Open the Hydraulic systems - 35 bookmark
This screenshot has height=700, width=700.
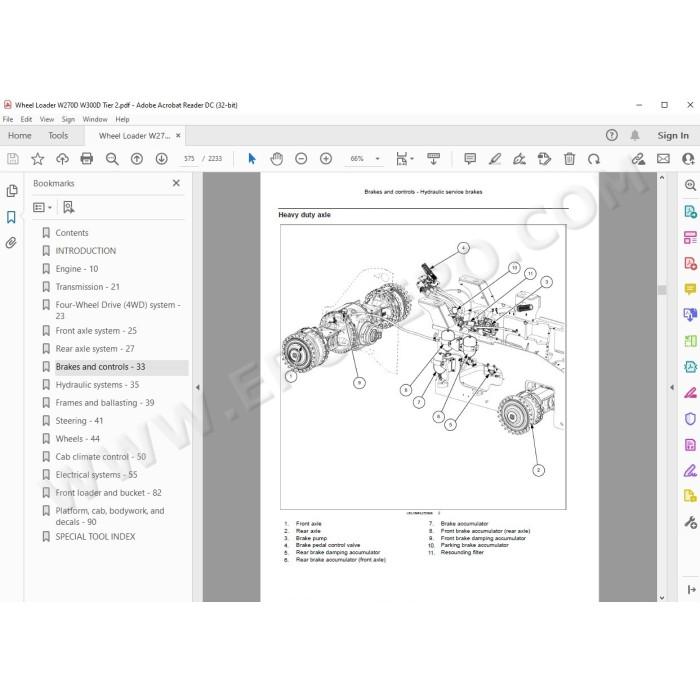click(x=97, y=385)
